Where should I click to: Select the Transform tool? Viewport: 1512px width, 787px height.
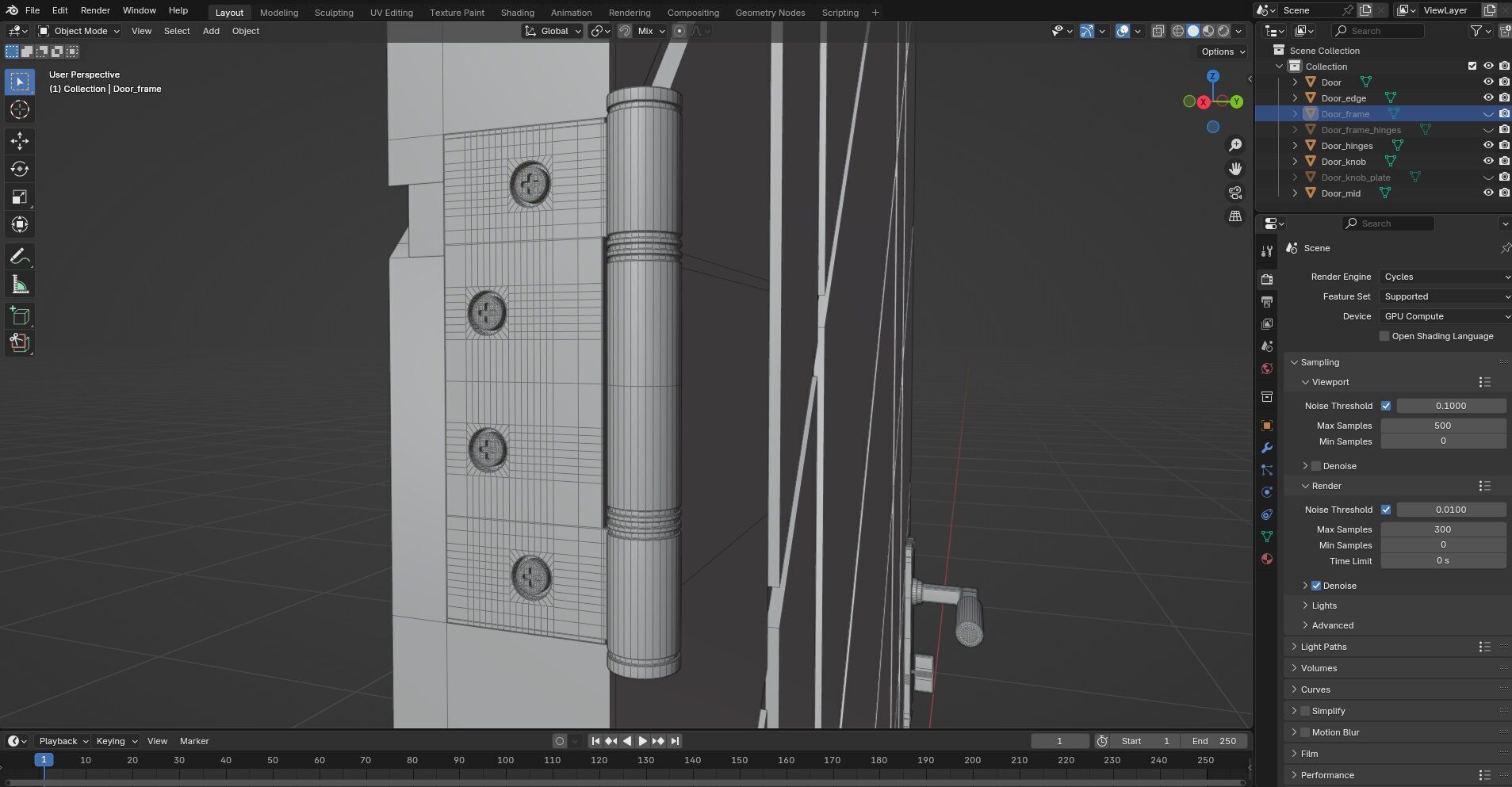[x=20, y=224]
